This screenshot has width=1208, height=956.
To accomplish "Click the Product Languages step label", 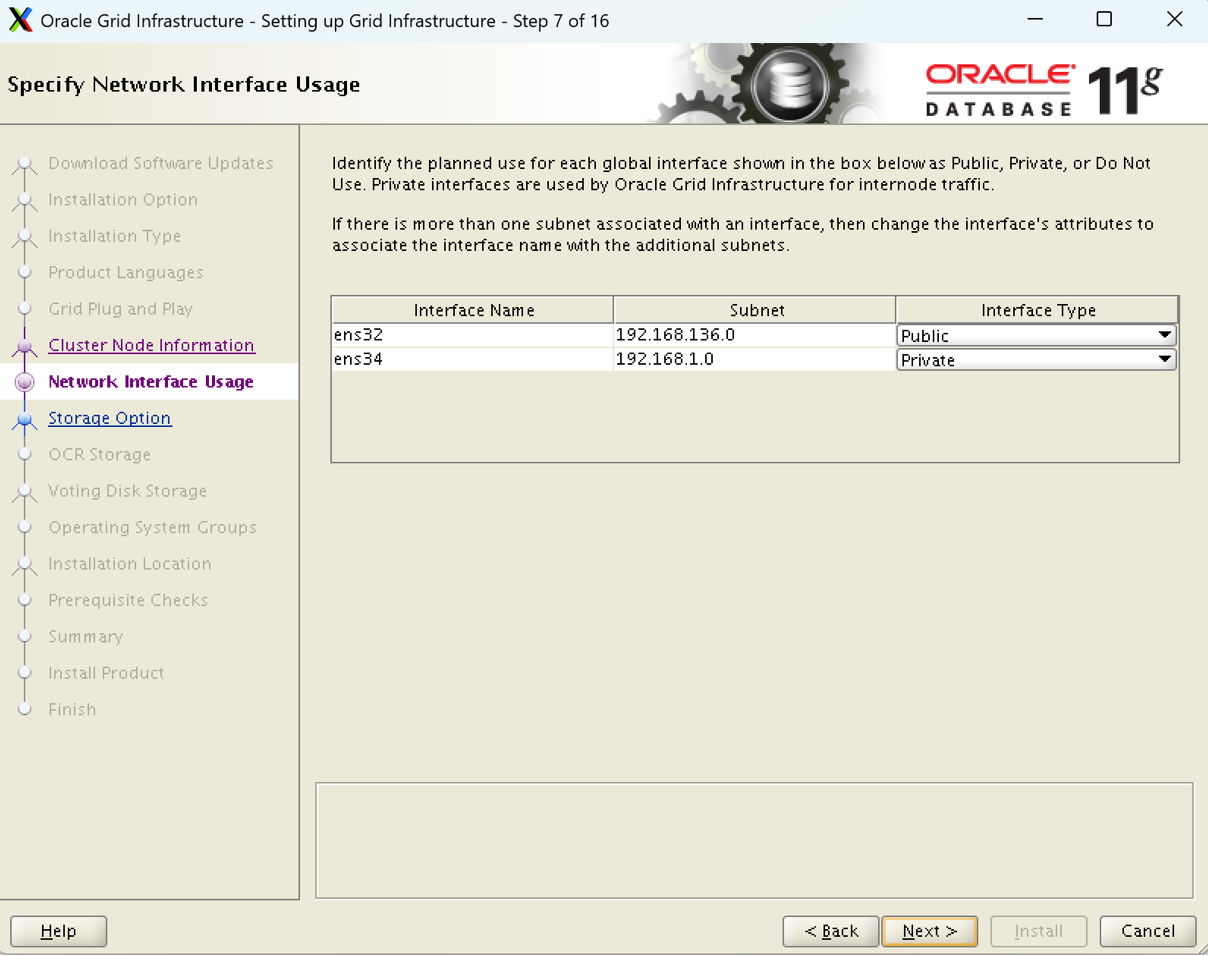I will [126, 272].
